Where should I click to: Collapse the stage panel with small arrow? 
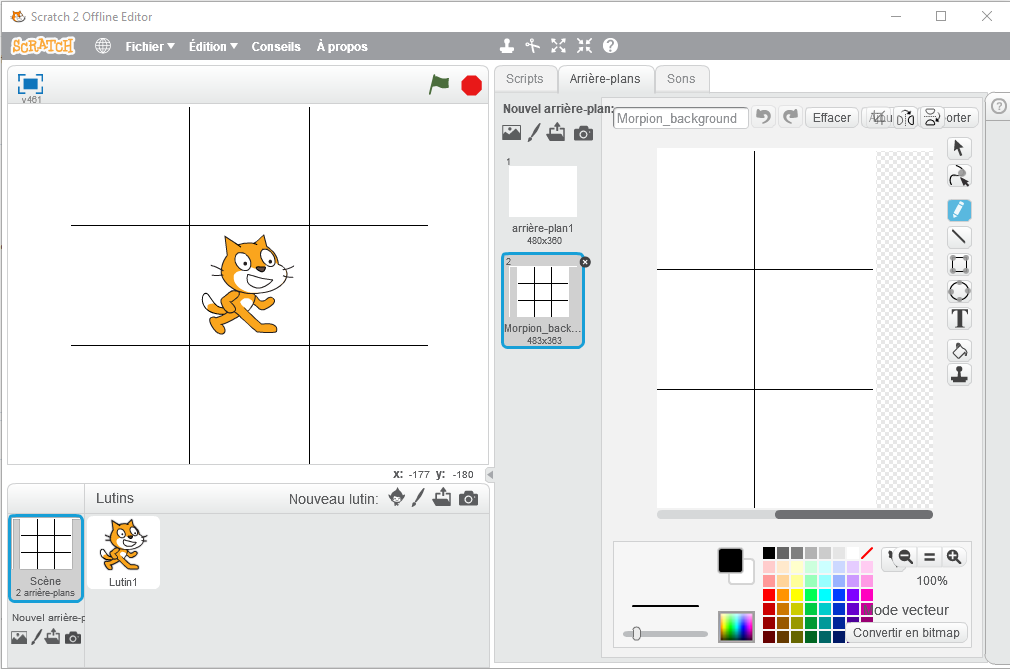[490, 474]
